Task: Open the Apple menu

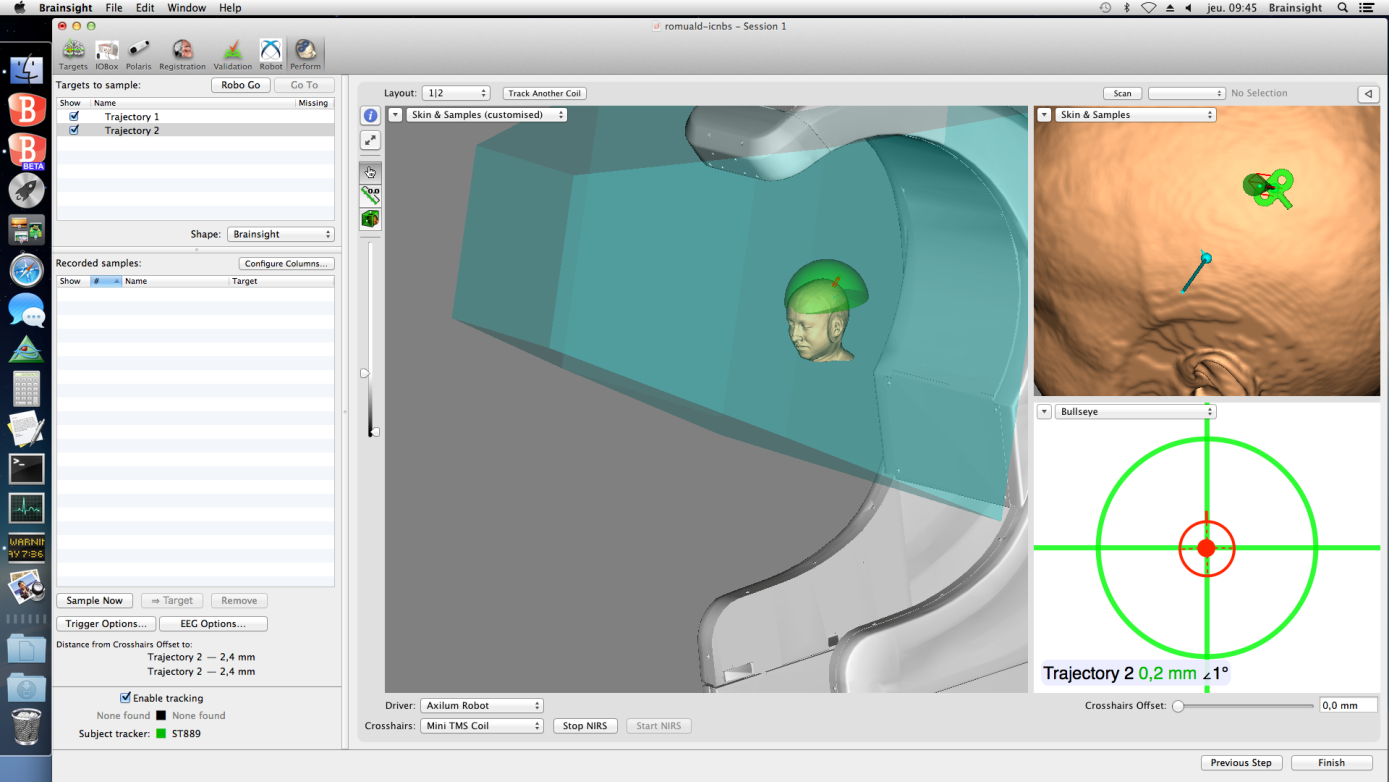Action: click(19, 8)
